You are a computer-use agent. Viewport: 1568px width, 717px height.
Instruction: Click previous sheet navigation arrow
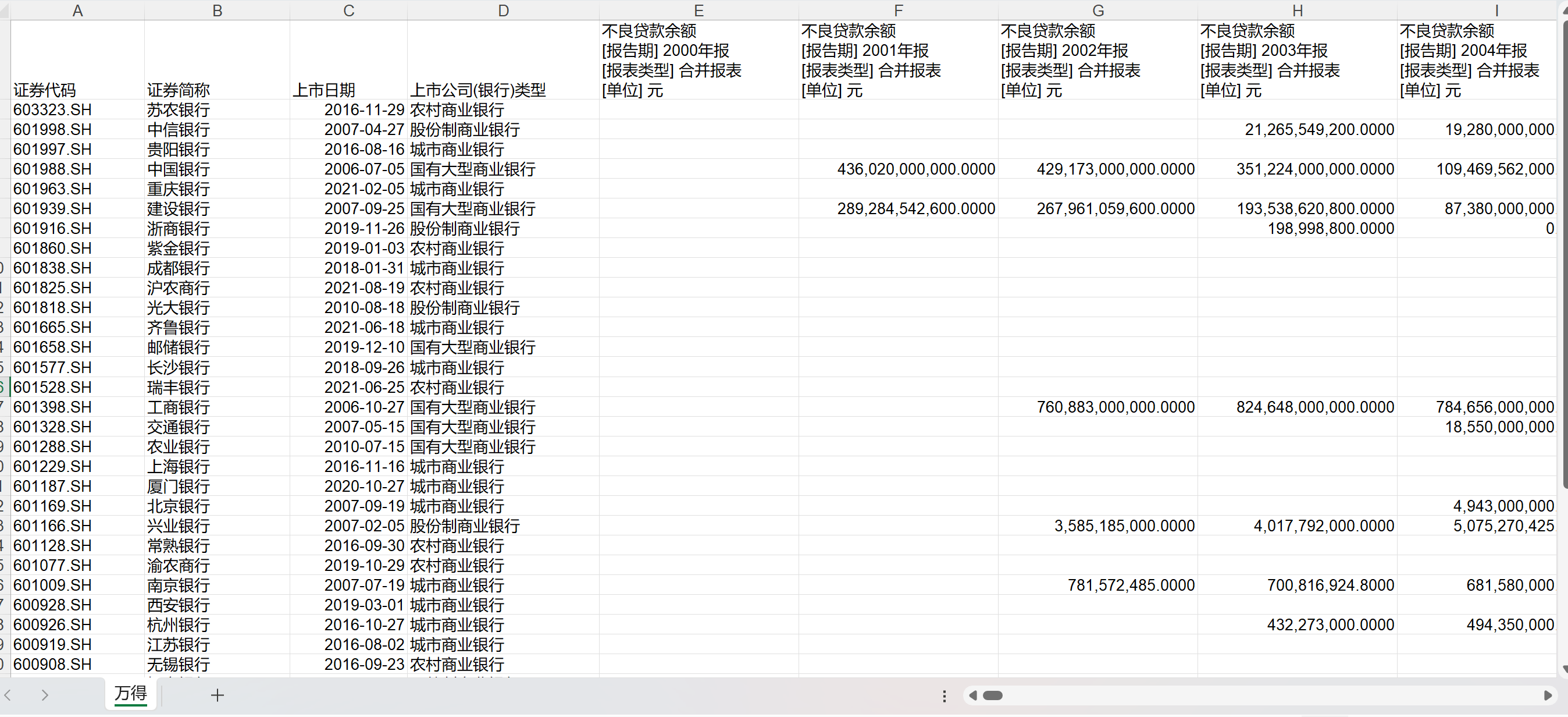pyautogui.click(x=8, y=695)
